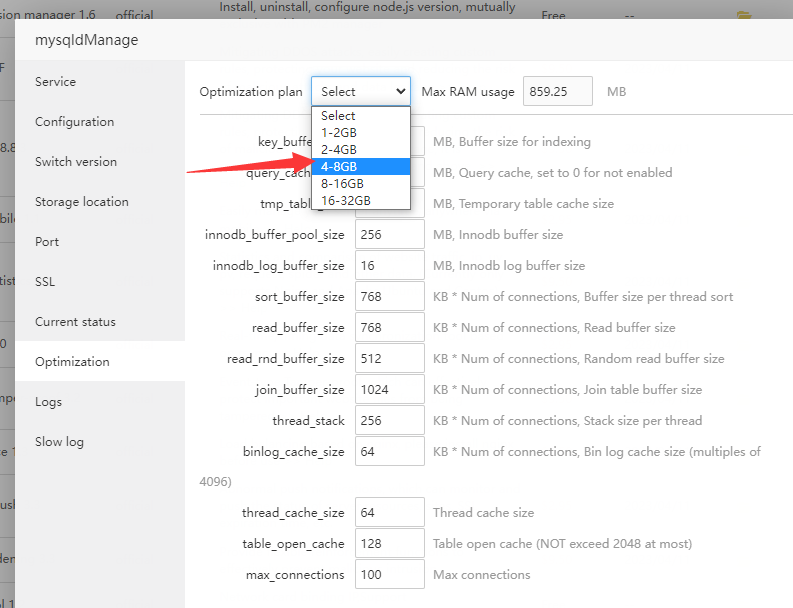Collapse the Optimization plan dropdown

(361, 91)
